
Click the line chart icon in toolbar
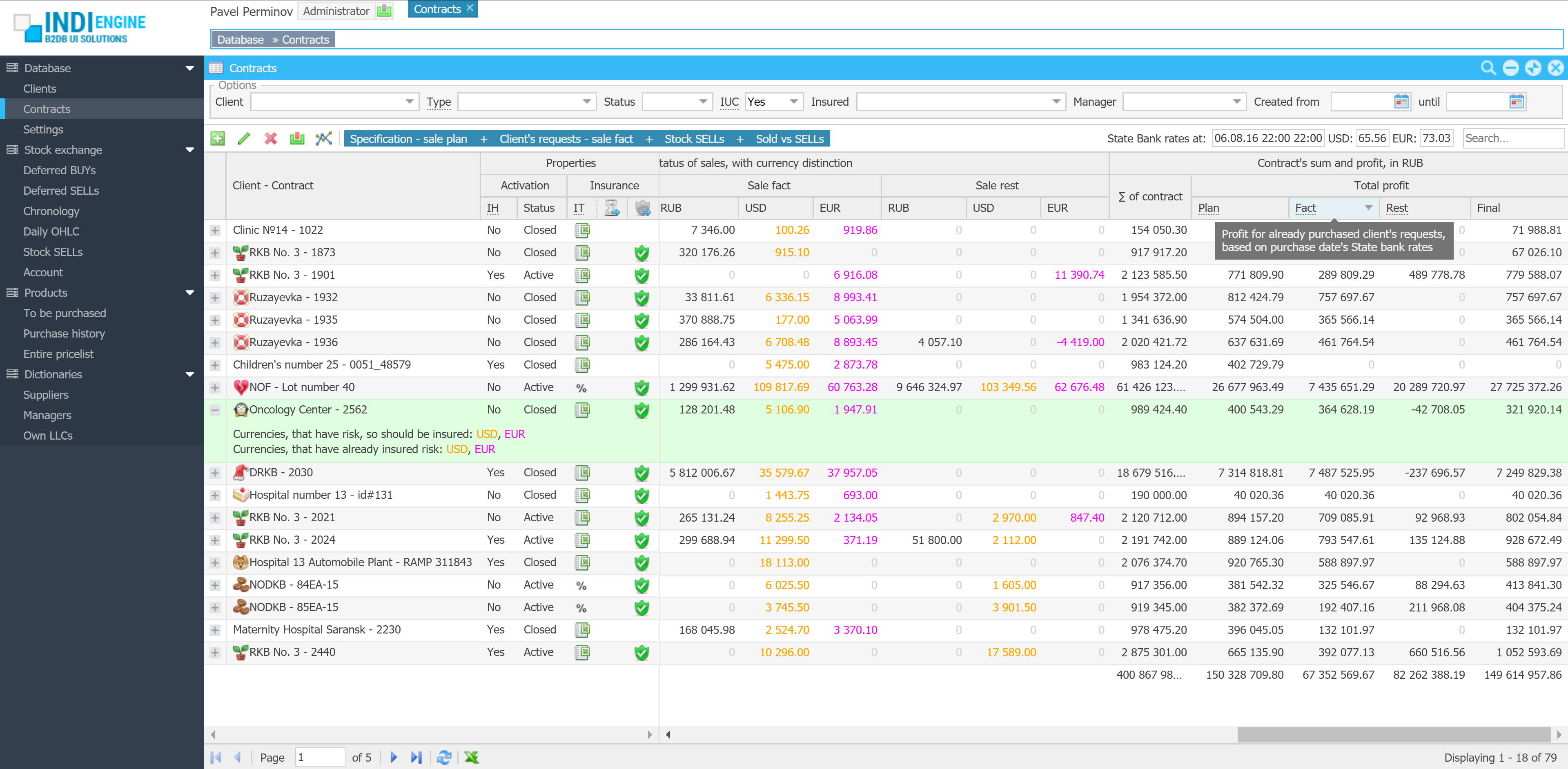[323, 139]
